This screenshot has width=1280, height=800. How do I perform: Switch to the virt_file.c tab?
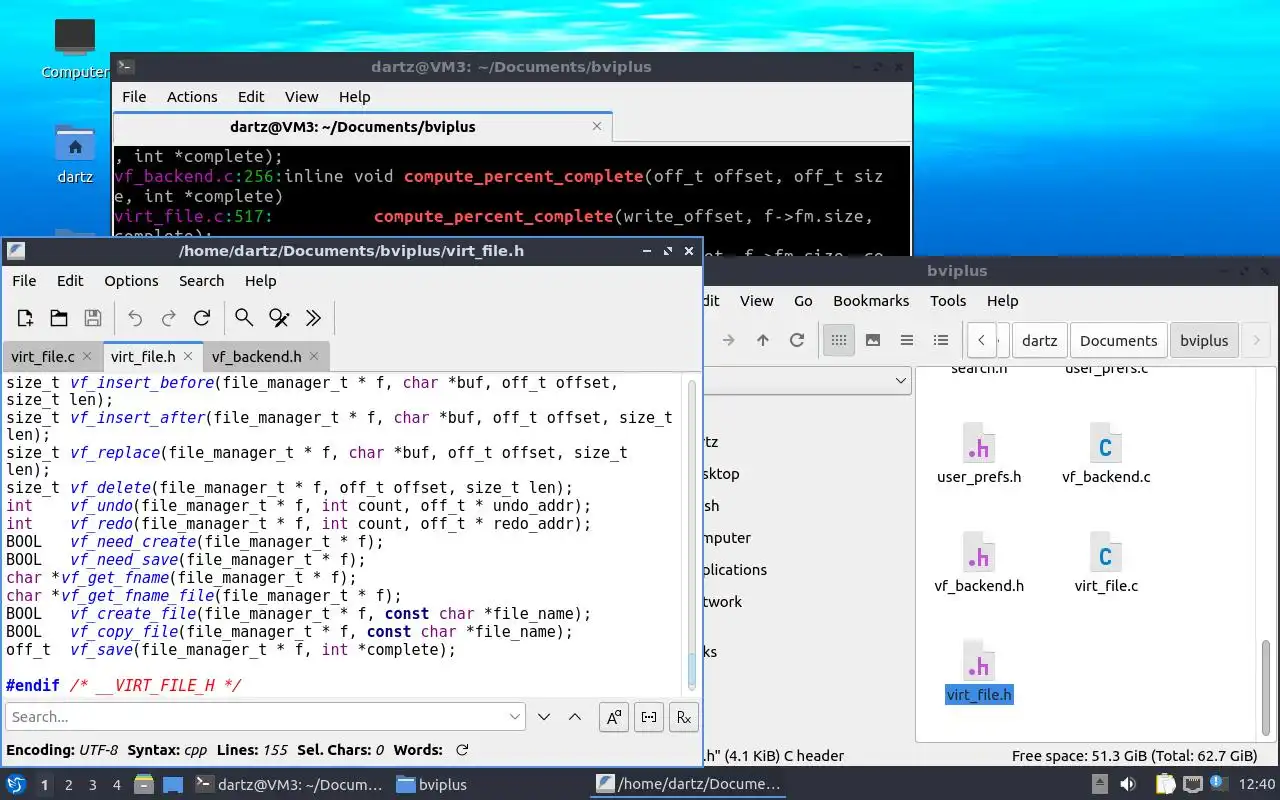pyautogui.click(x=43, y=356)
